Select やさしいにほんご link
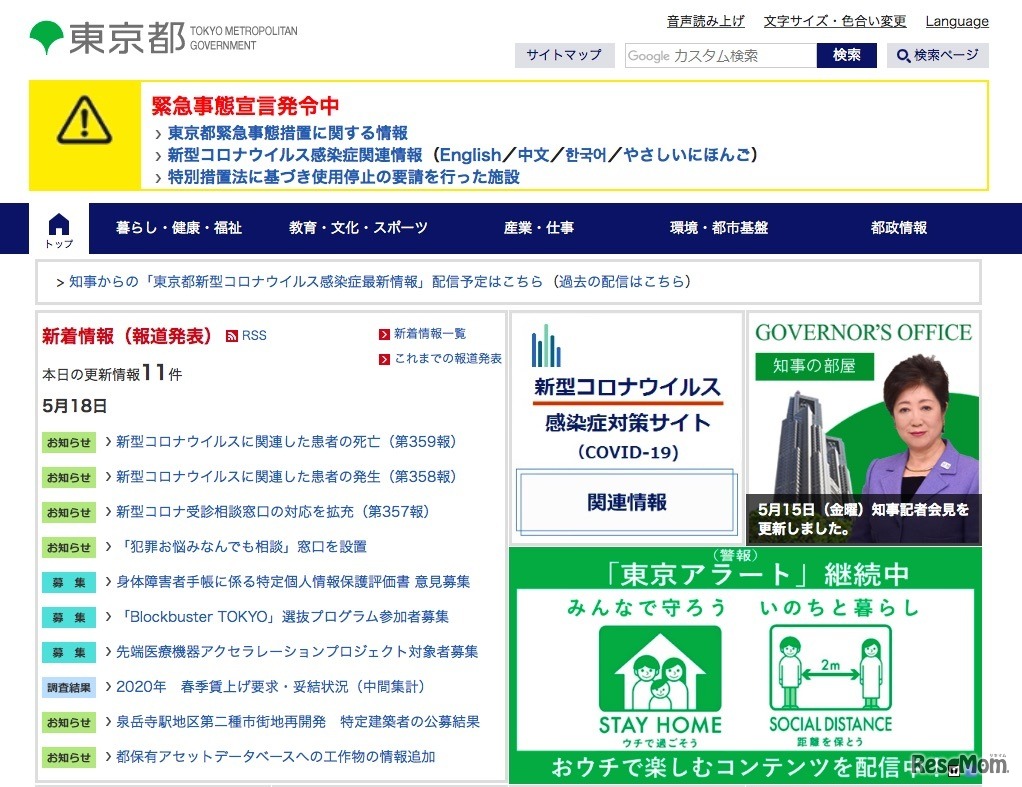This screenshot has width=1022, height=787. (686, 155)
